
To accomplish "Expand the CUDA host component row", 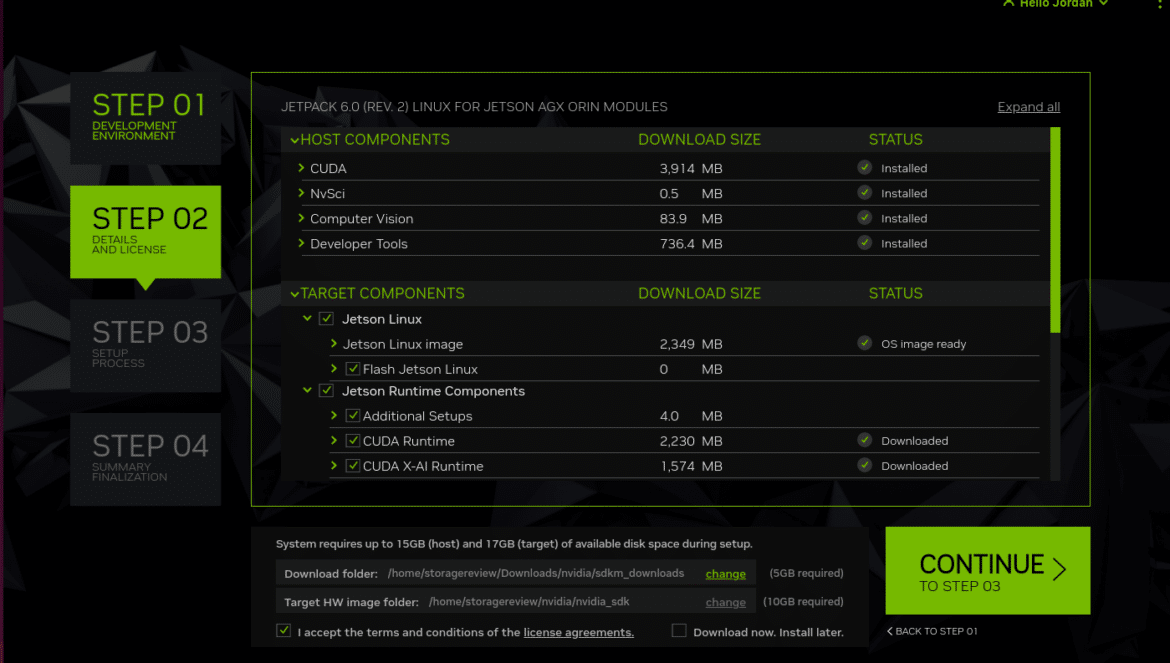I will (x=301, y=168).
